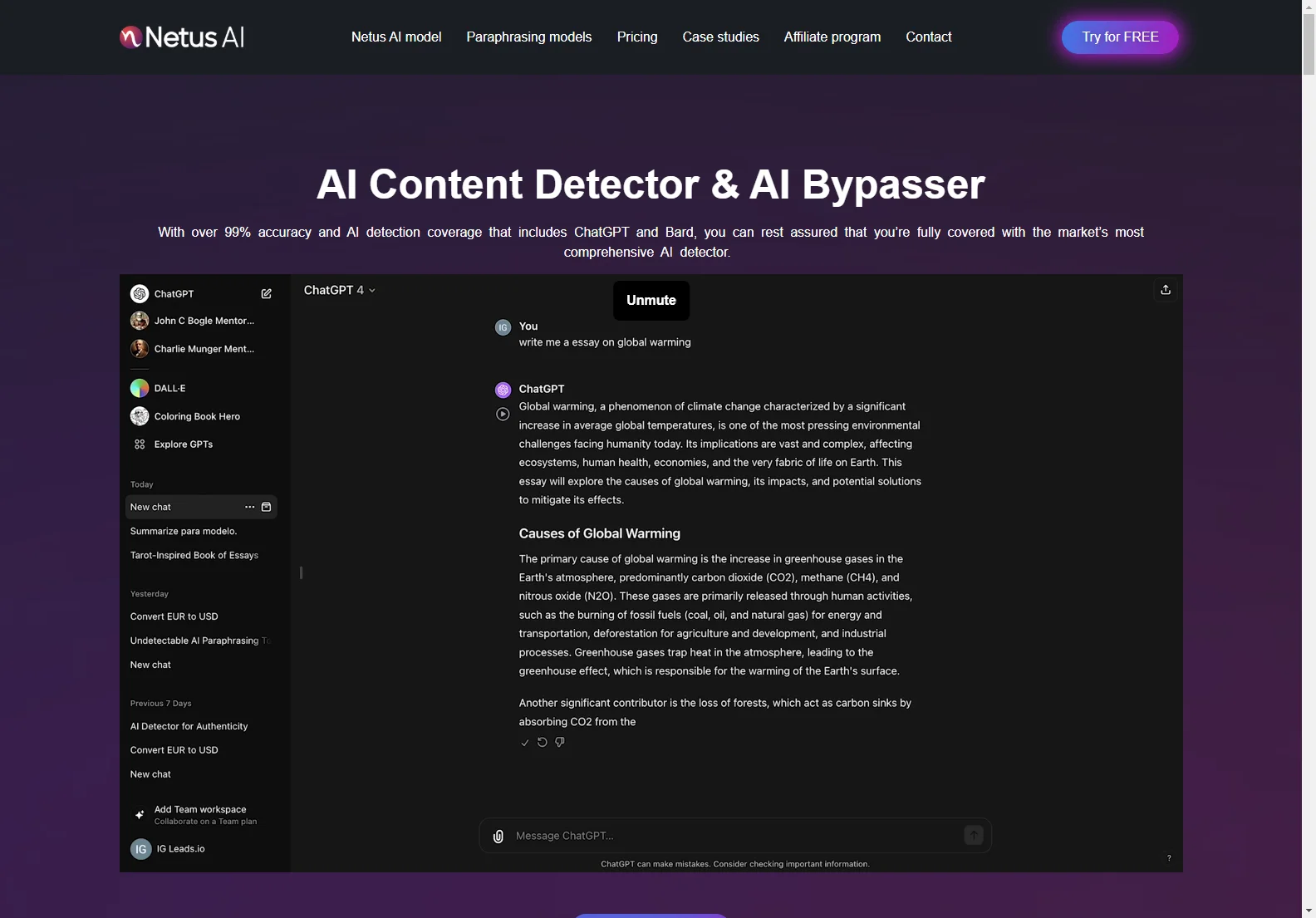
Task: Select John C Bogle Mentor avatar
Action: click(140, 321)
